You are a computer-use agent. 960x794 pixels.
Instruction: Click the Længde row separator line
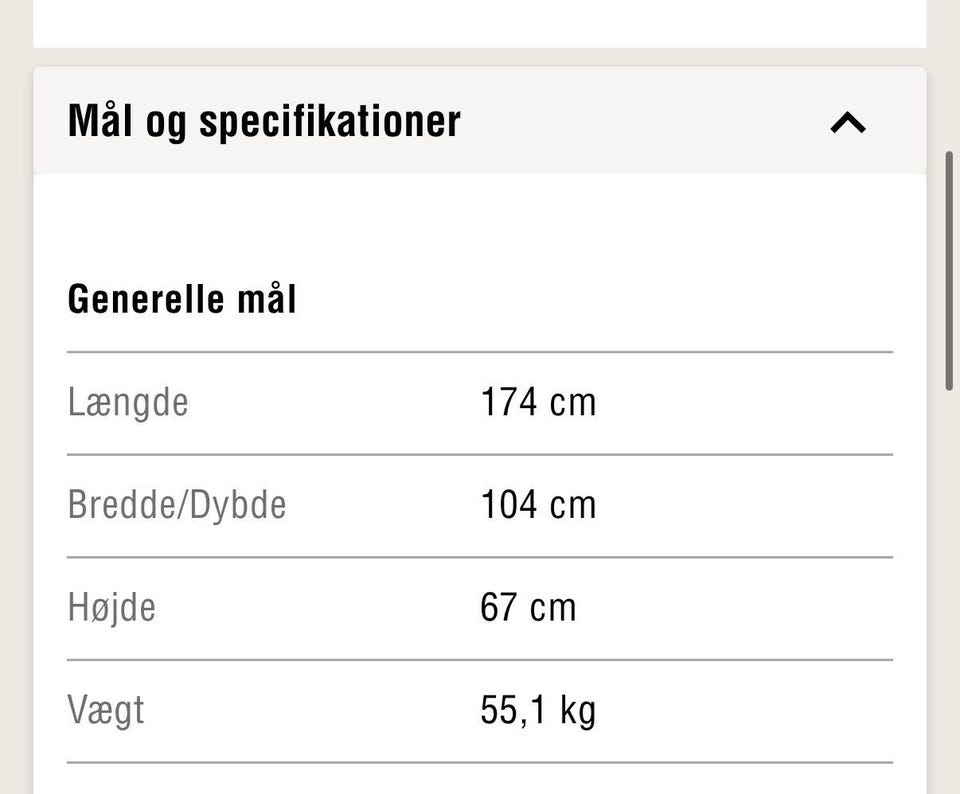[478, 453]
